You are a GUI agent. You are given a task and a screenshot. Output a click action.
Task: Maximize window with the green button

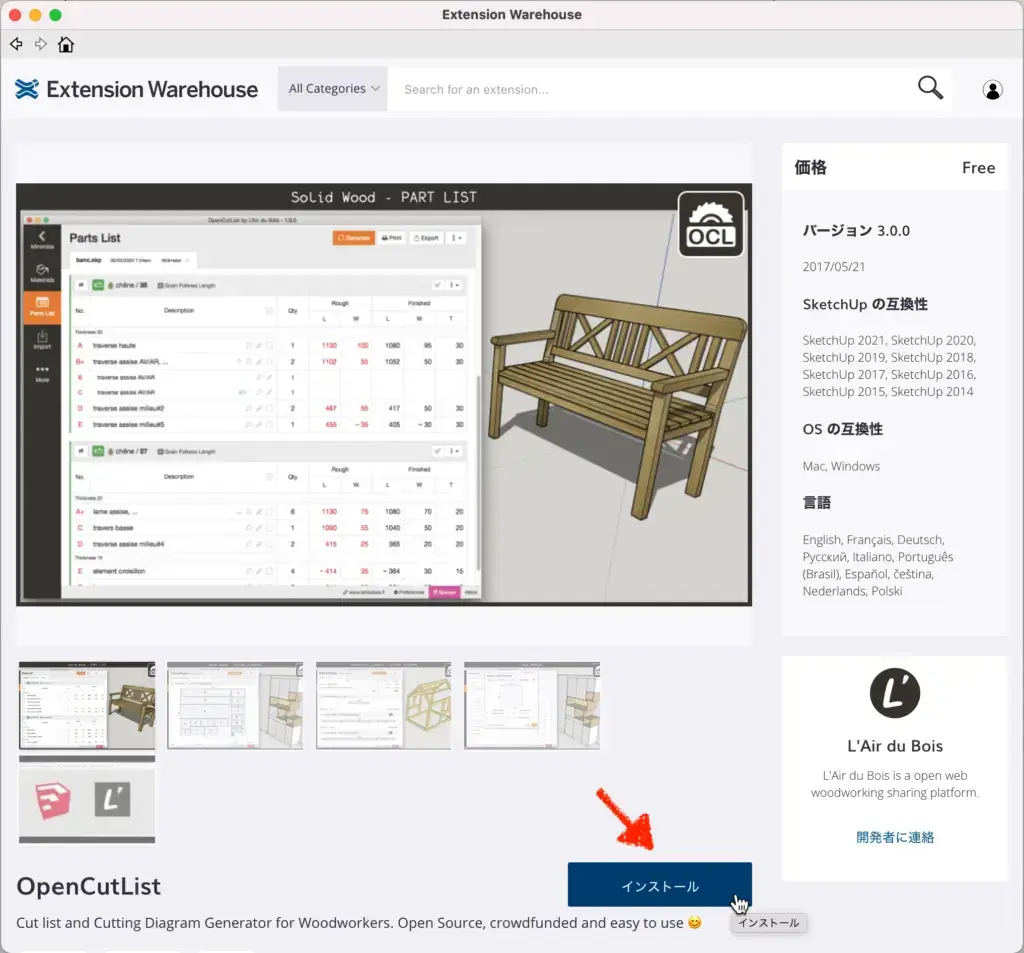click(x=56, y=14)
